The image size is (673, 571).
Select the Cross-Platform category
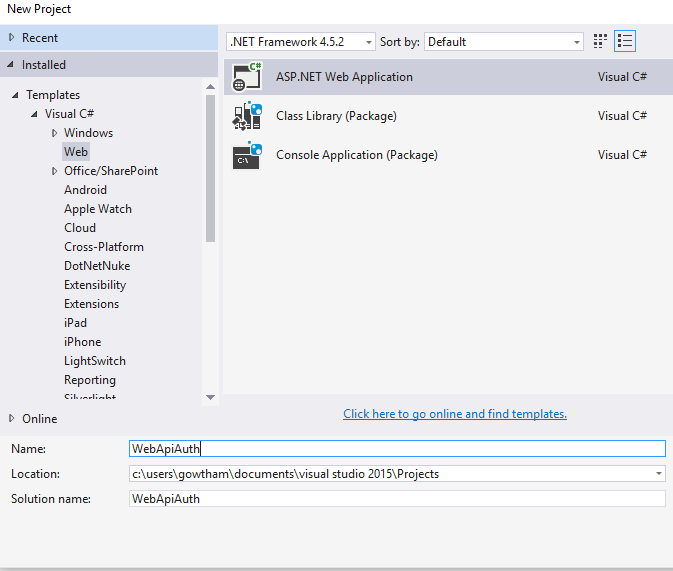104,247
